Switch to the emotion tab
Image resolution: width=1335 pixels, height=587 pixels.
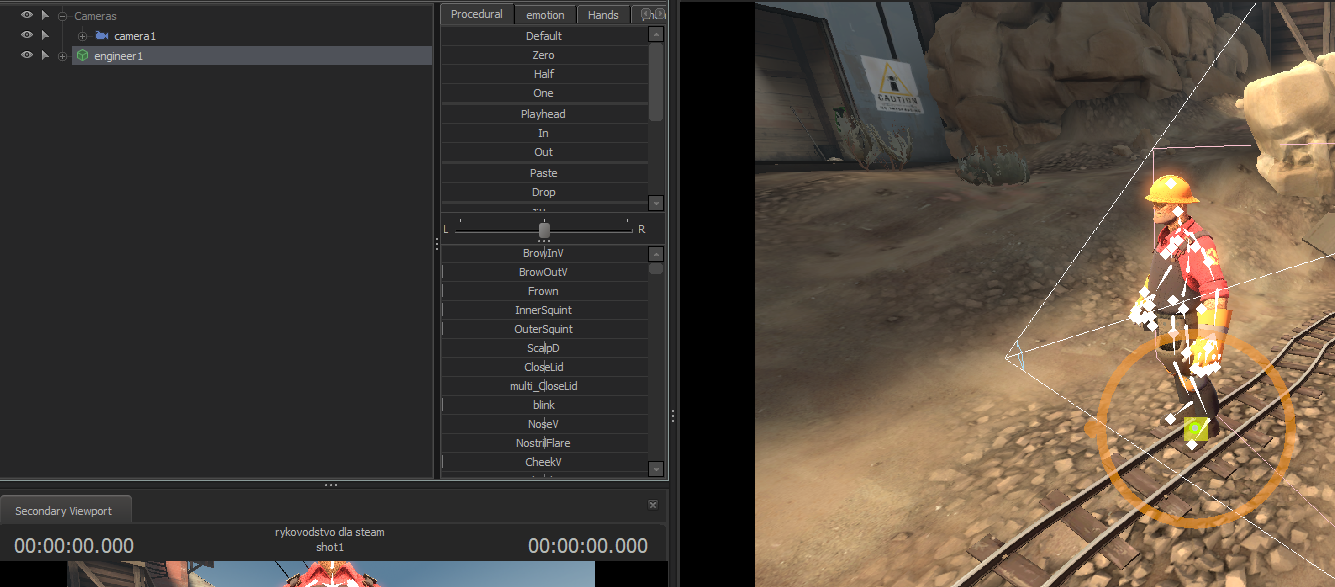point(546,15)
